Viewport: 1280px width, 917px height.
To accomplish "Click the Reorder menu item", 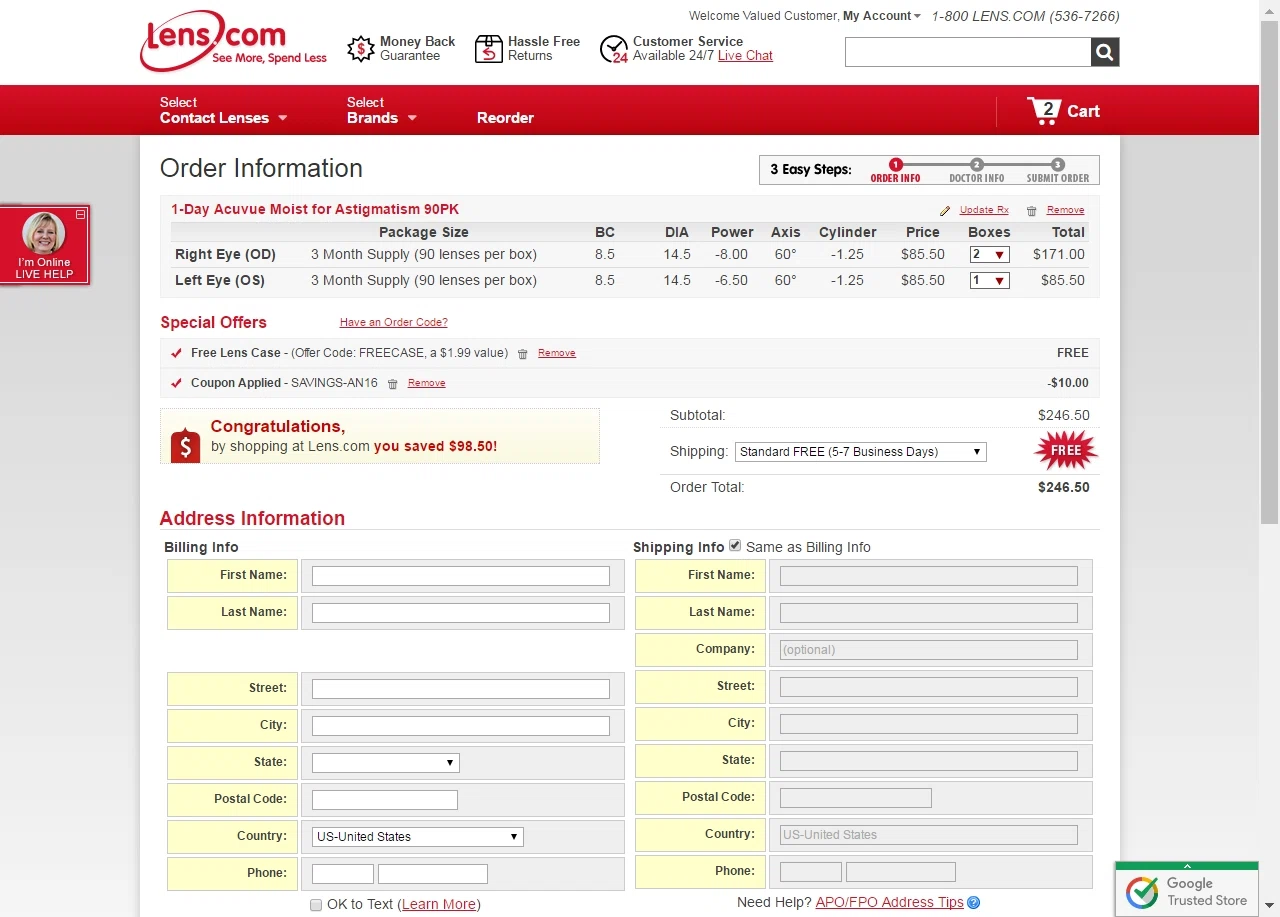I will pyautogui.click(x=505, y=117).
